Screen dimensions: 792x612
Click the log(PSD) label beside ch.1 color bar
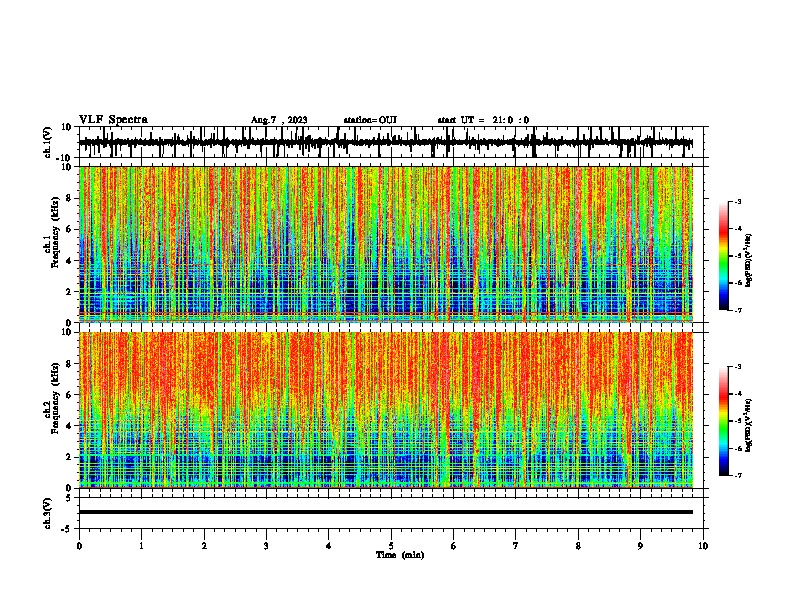coord(749,261)
